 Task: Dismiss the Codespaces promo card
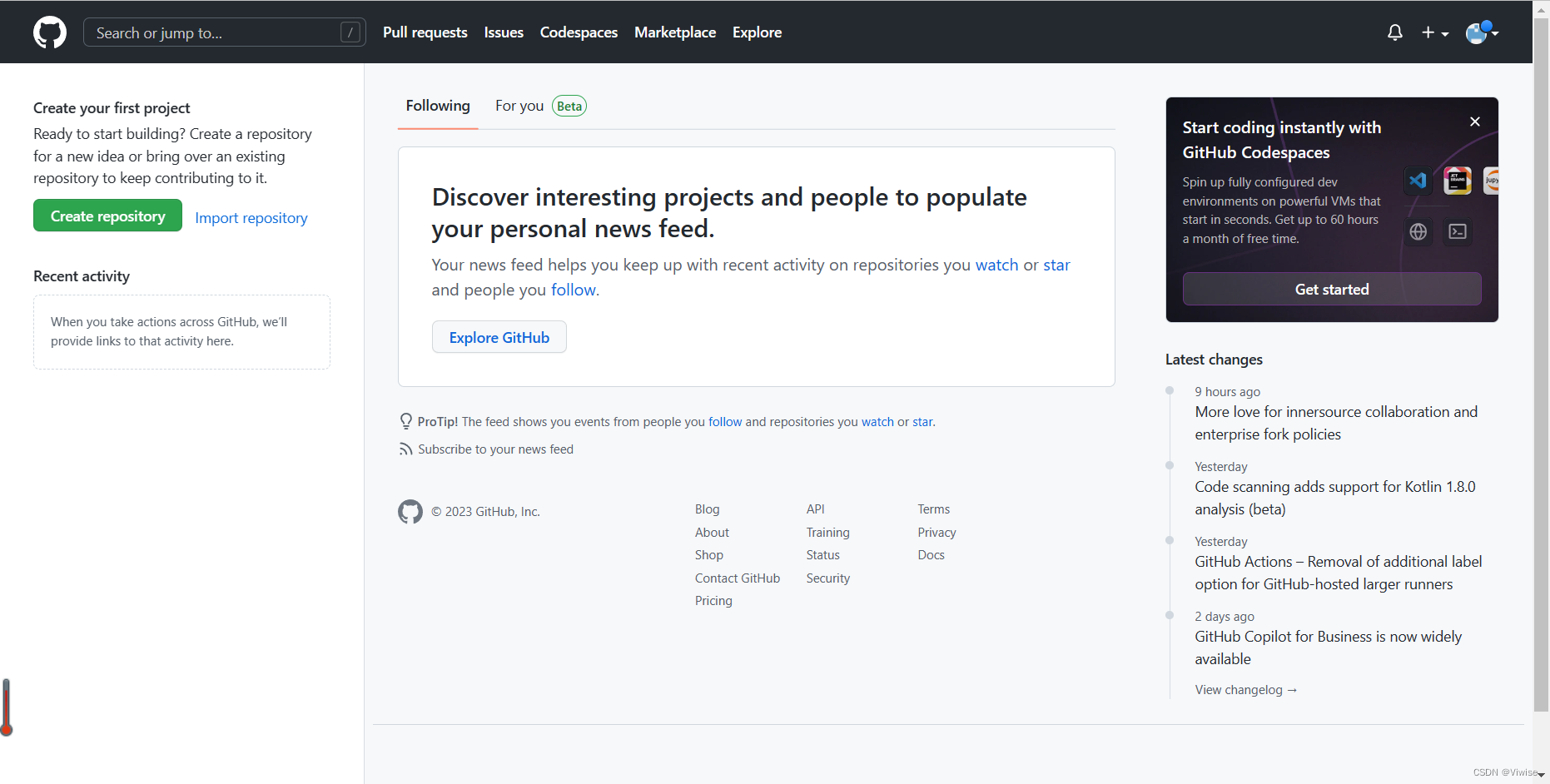[1475, 122]
